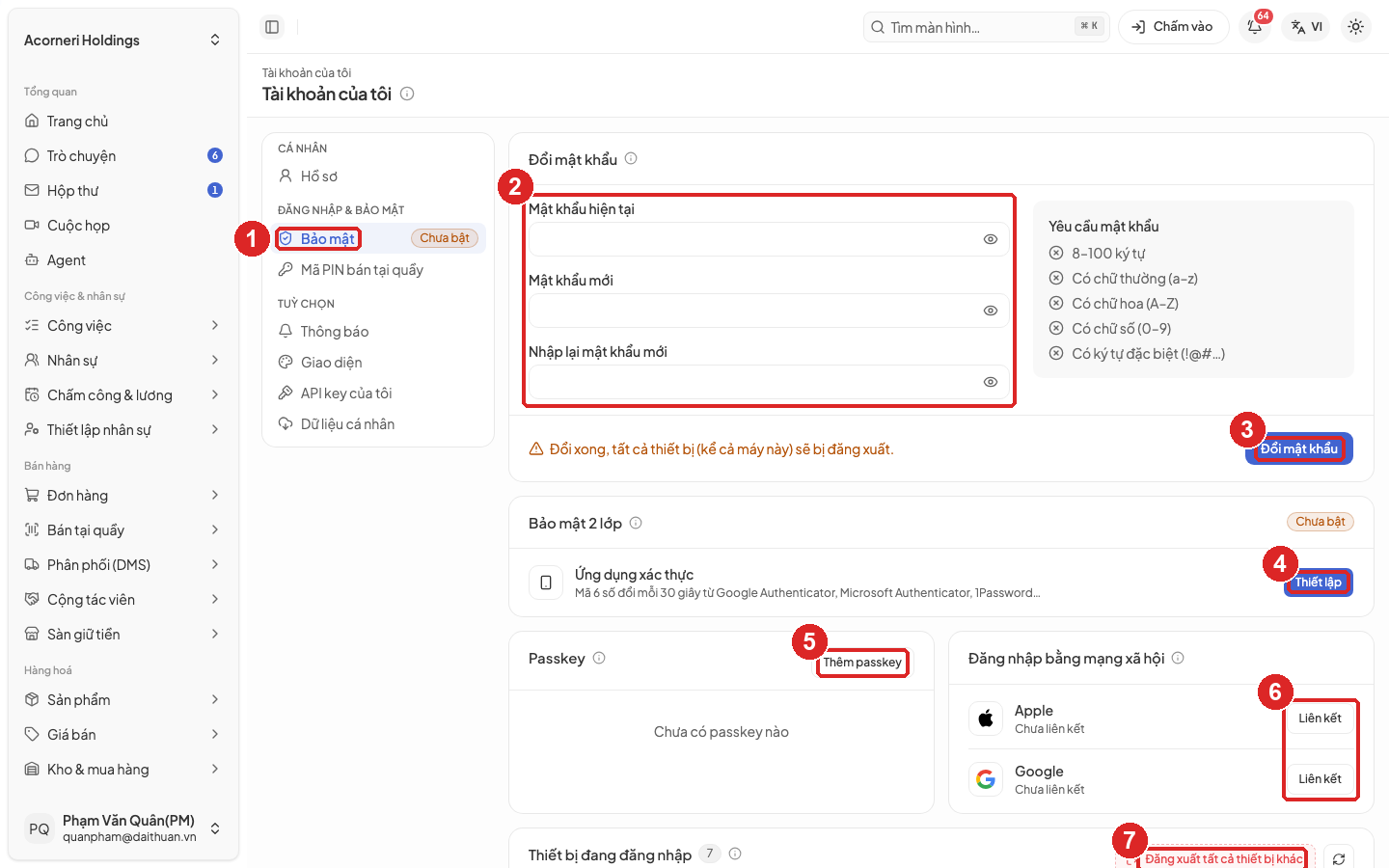Go to Mã PIN bán tại quầy
The image size is (1389, 868).
click(x=378, y=269)
